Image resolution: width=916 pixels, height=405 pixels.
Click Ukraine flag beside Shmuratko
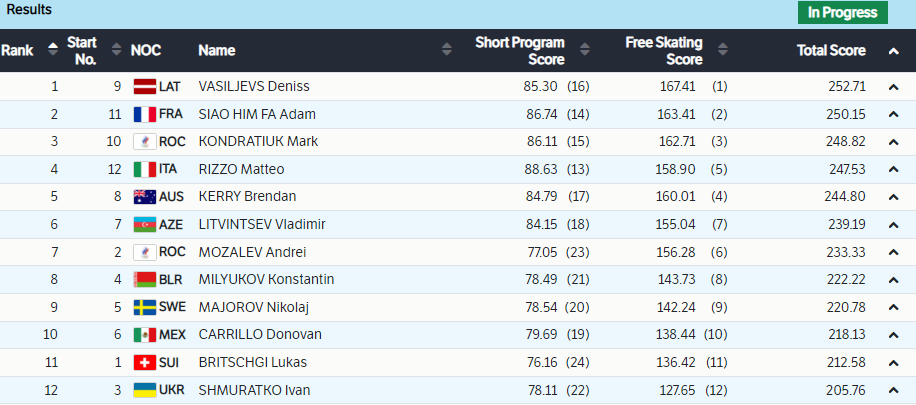[145, 389]
